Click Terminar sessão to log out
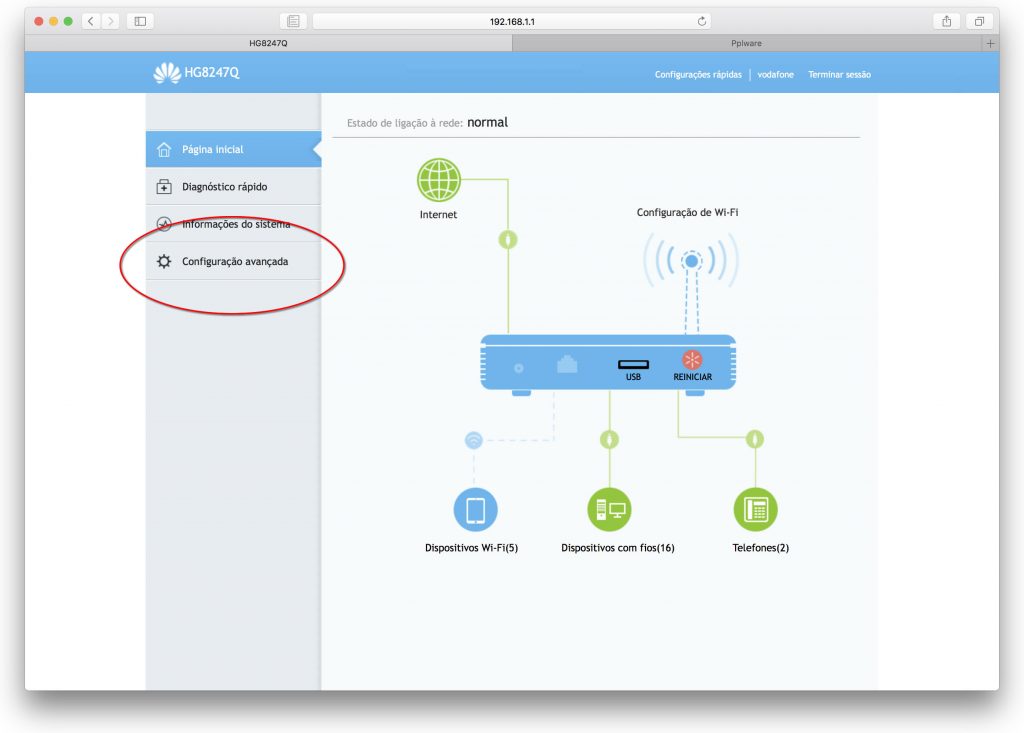Screen dimensions: 1024x733 pyautogui.click(x=840, y=74)
